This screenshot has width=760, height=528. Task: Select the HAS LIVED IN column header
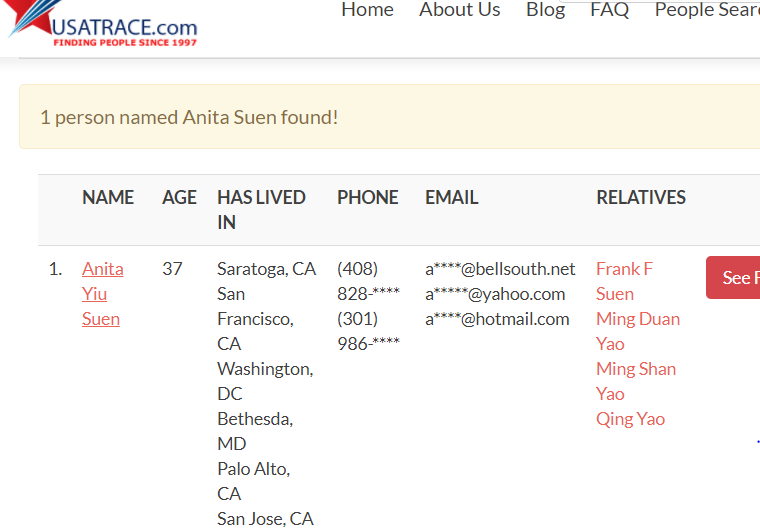click(x=261, y=210)
